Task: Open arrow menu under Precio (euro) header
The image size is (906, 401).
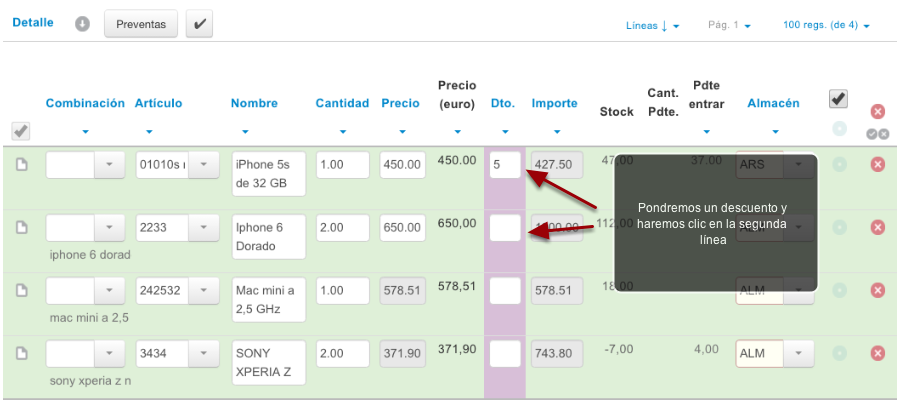Action: coord(458,132)
